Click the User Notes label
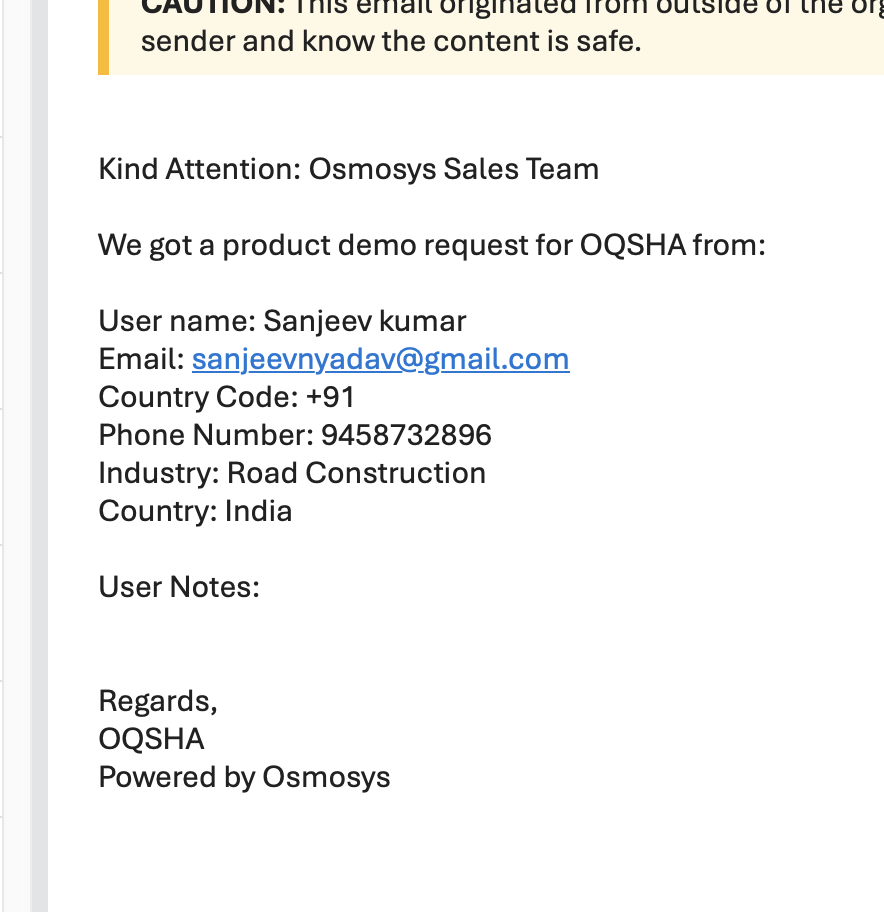Viewport: 884px width, 912px height. pos(179,587)
